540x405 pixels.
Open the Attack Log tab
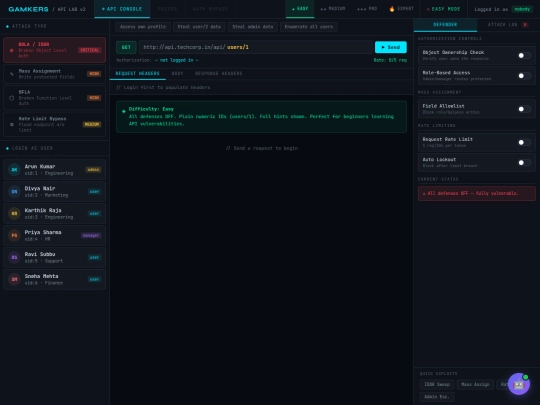[x=508, y=25]
